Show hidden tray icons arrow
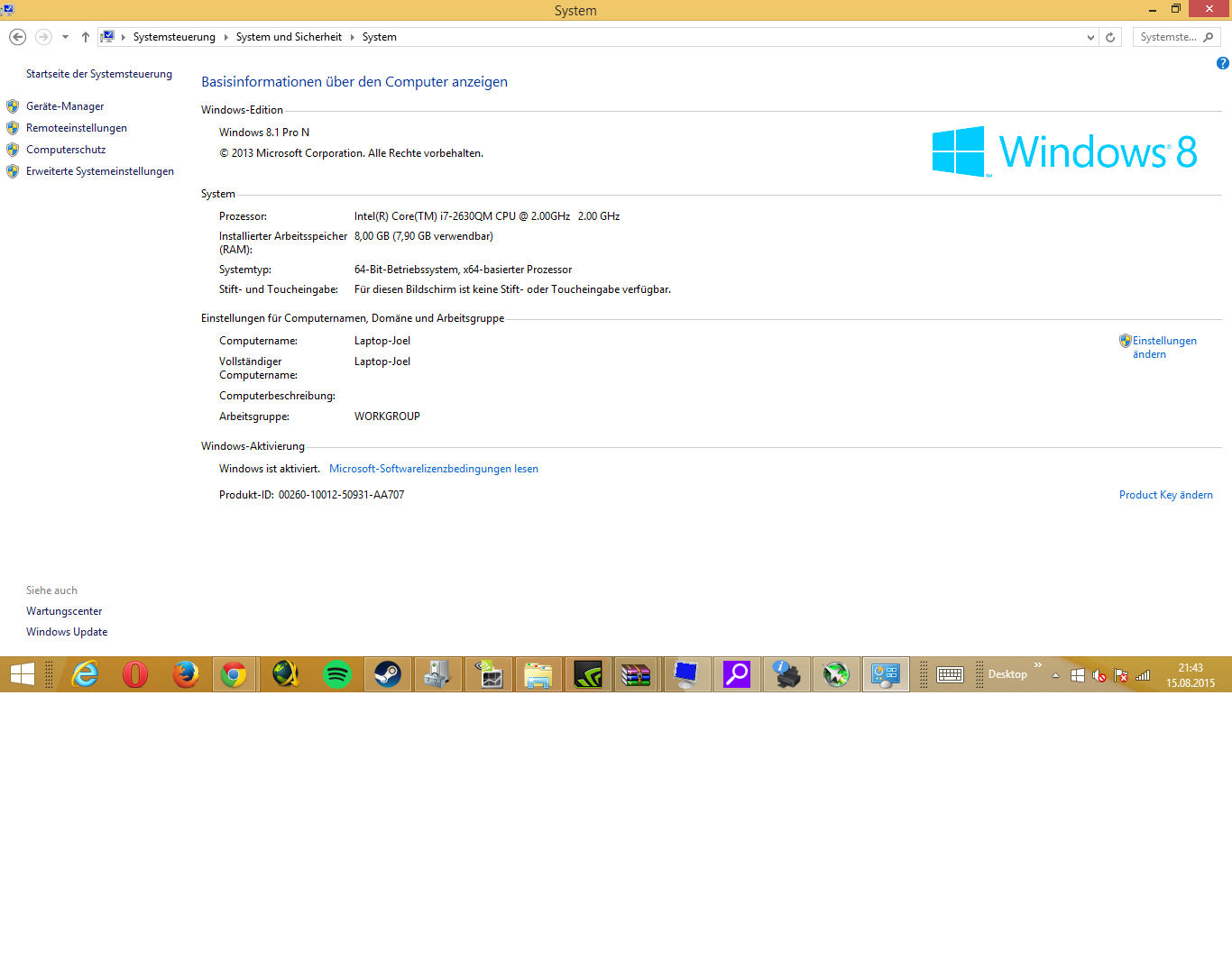Screen dimensions: 1232x970 point(1055,675)
